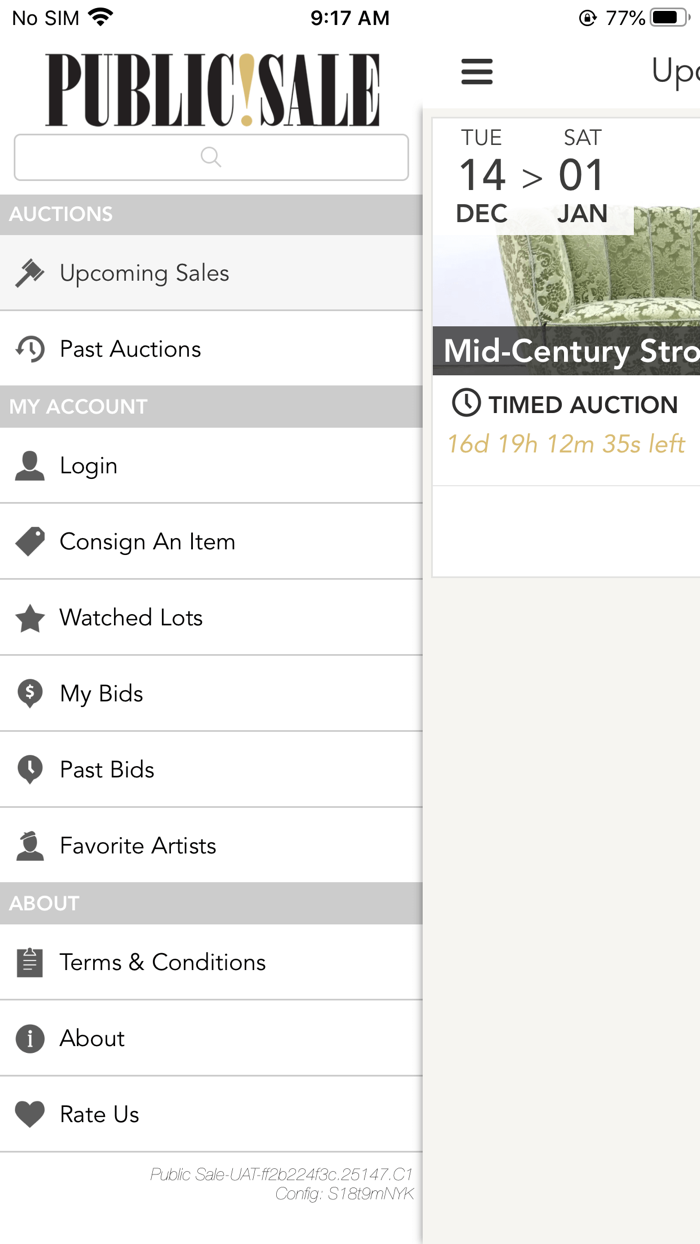The image size is (700, 1244).
Task: Click the clock pin icon for Past Bids
Action: 30,770
